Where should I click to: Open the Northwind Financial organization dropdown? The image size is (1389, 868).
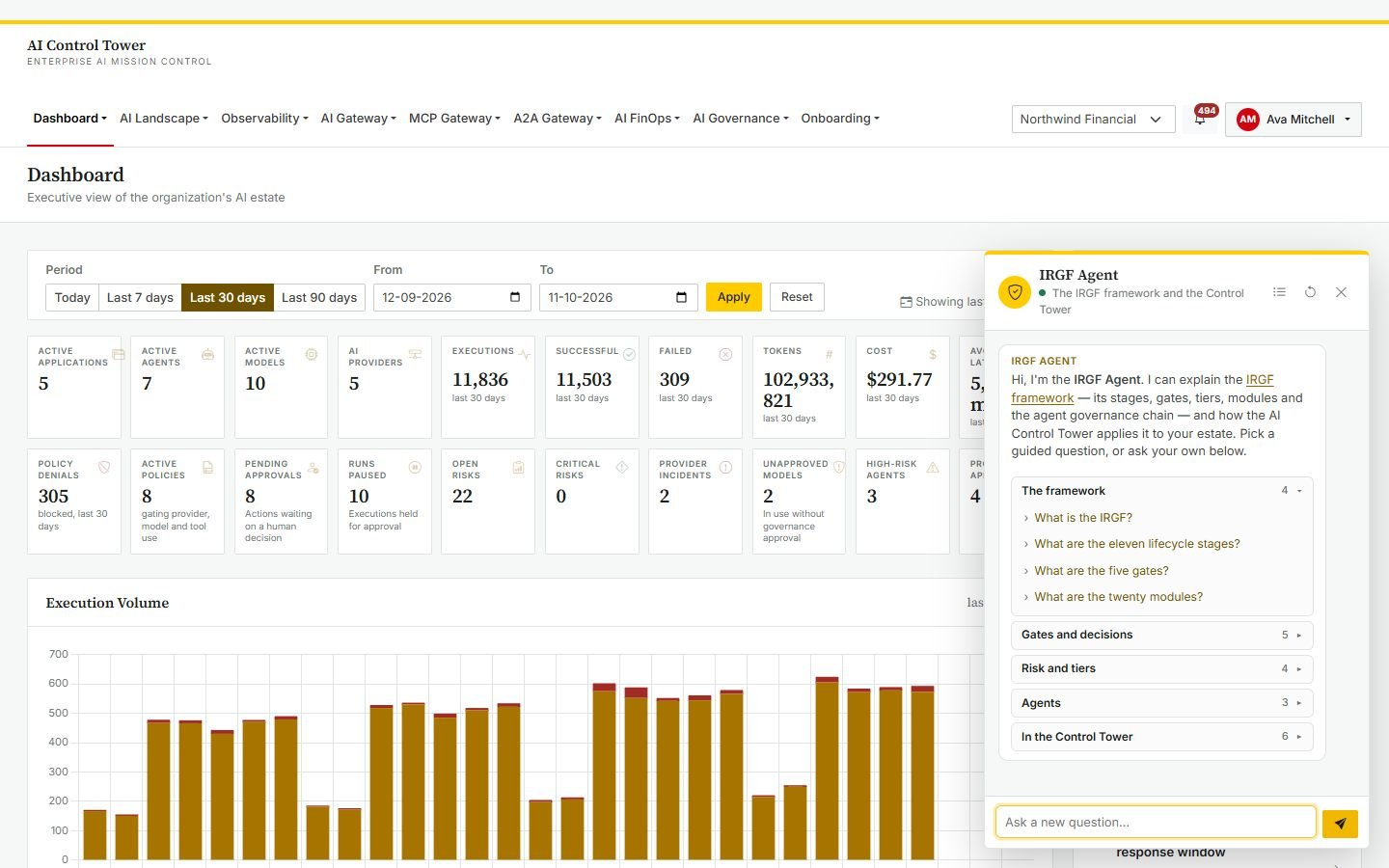point(1093,120)
